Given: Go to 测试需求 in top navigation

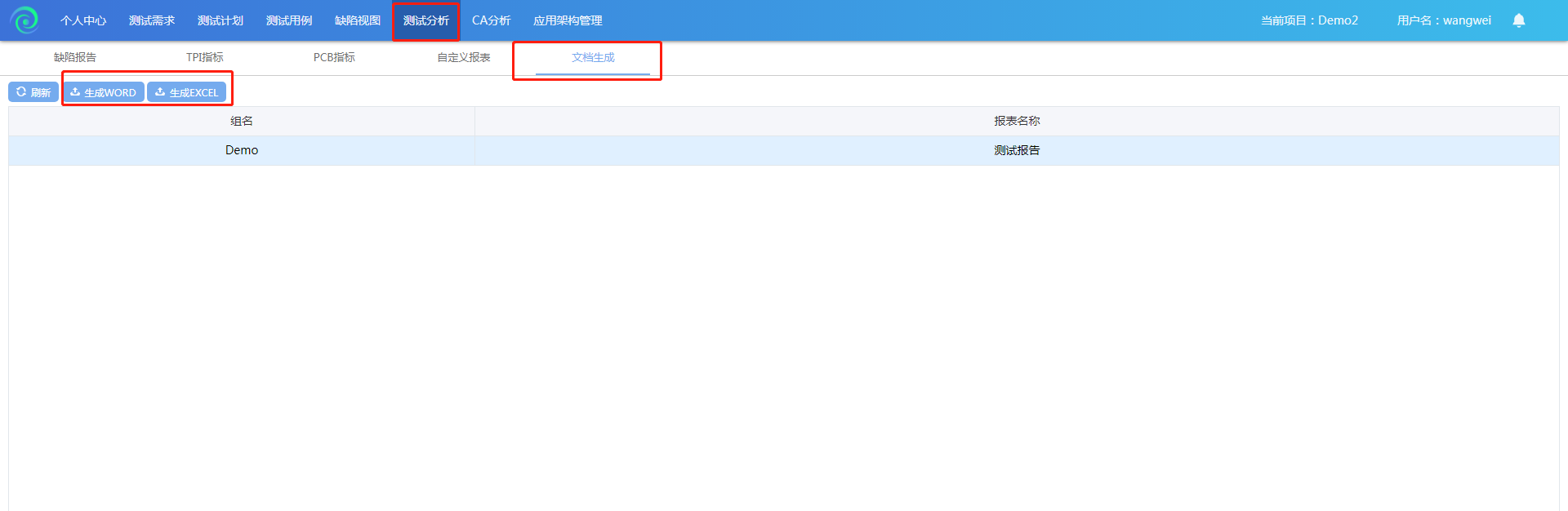Looking at the screenshot, I should tap(152, 20).
